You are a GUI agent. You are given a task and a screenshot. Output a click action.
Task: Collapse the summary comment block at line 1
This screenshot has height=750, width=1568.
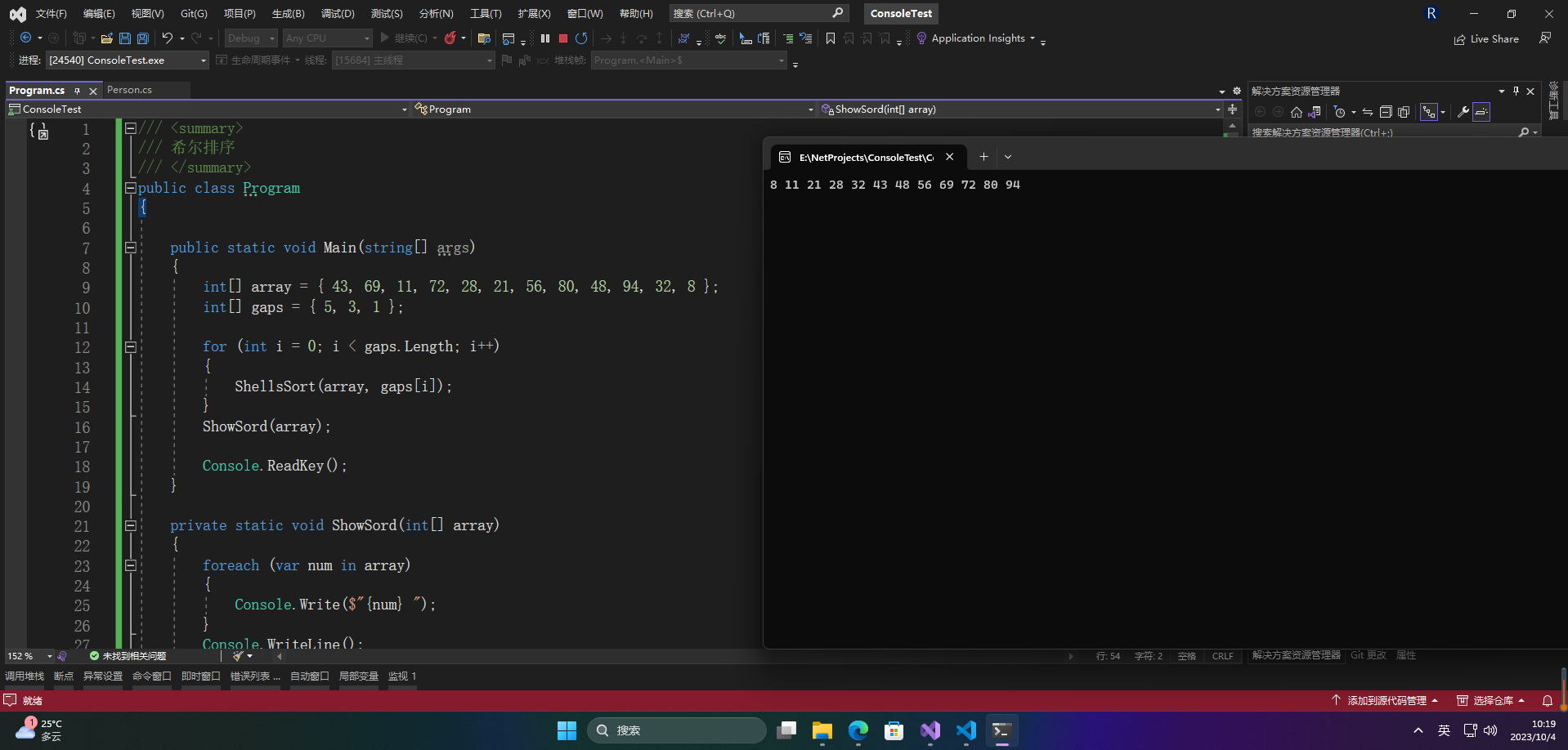coord(130,128)
